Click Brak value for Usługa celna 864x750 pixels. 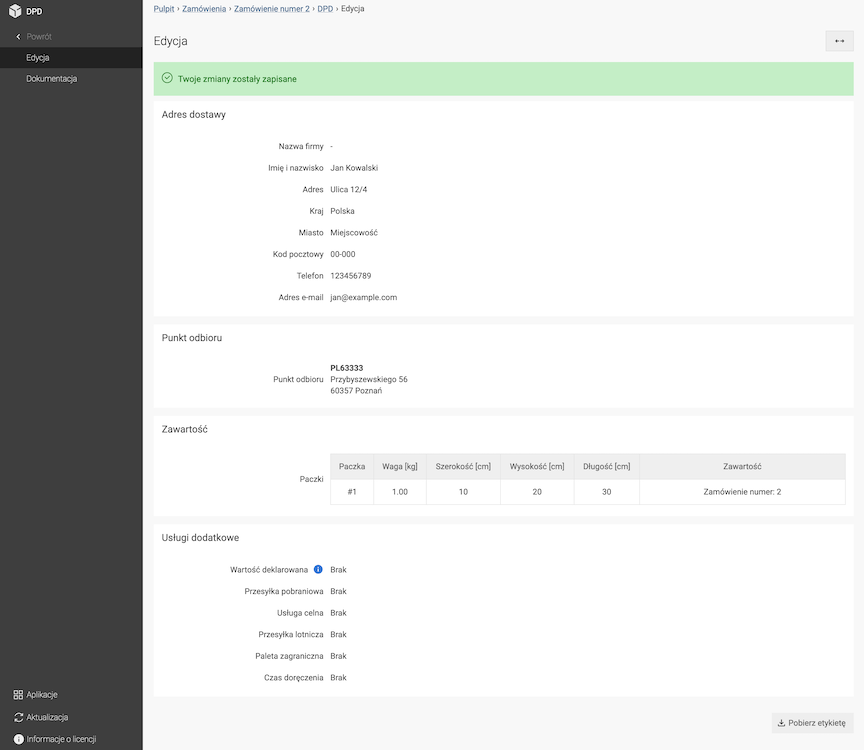click(x=338, y=613)
